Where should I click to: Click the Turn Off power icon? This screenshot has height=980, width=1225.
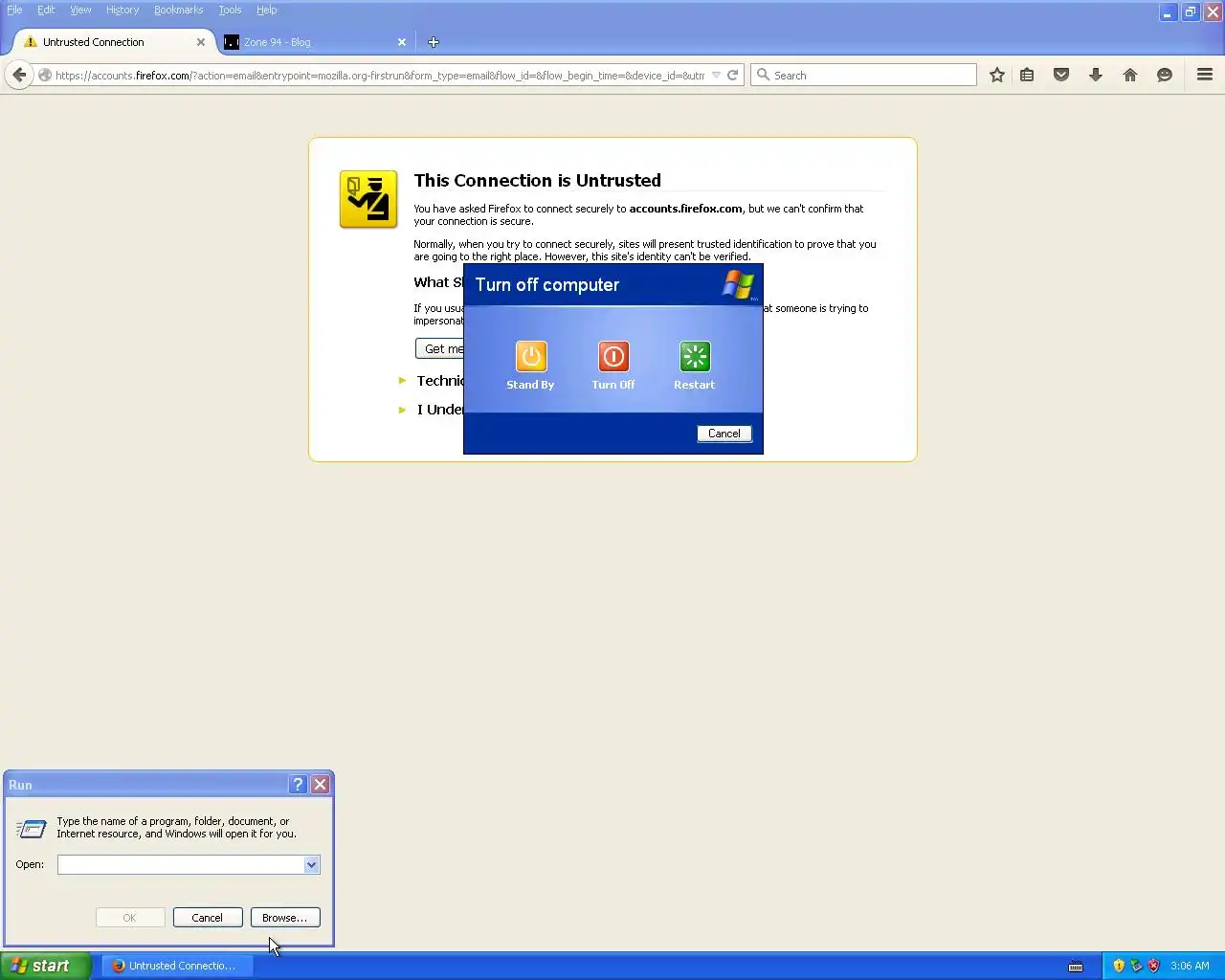click(613, 356)
